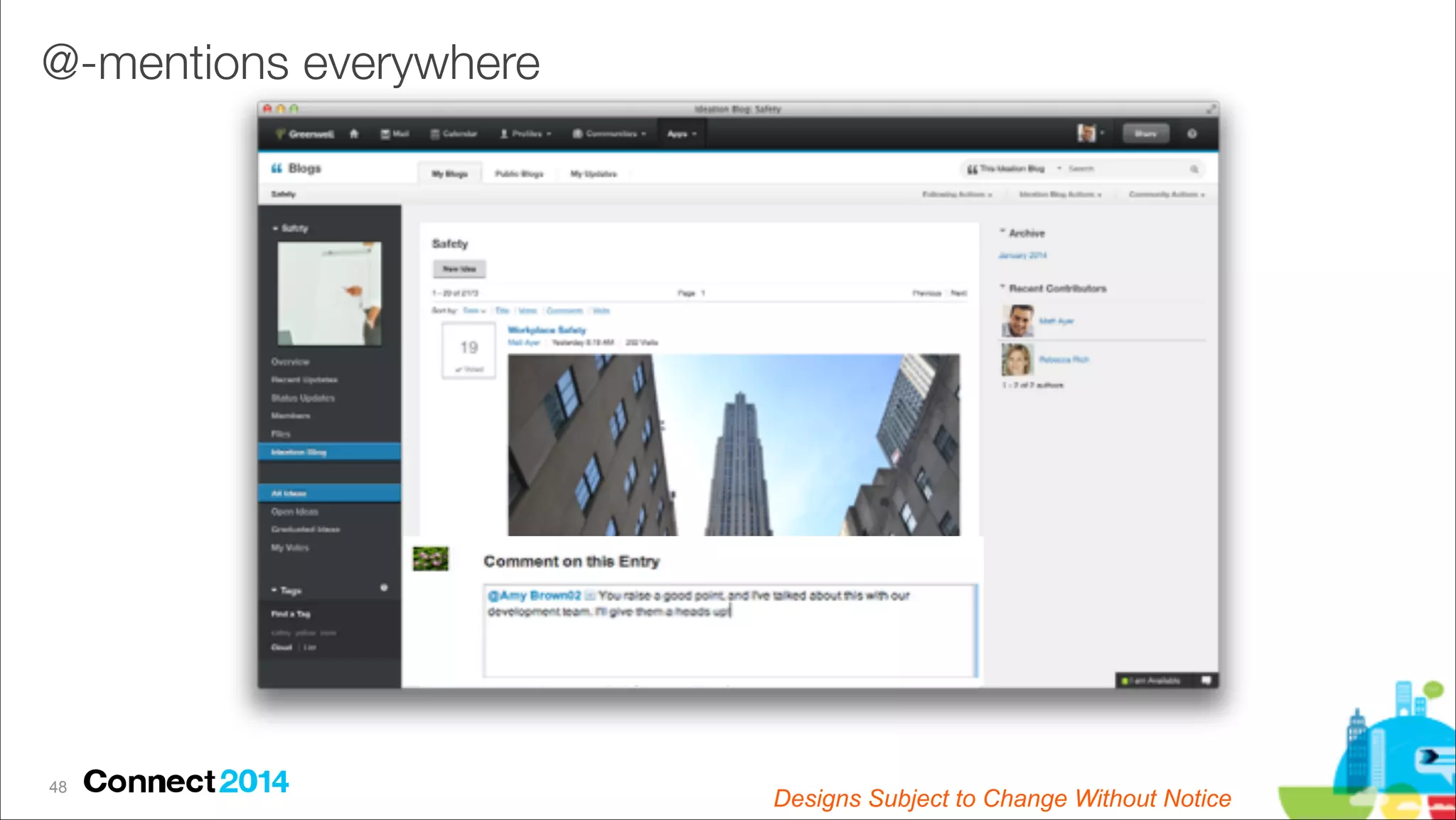This screenshot has width=1456, height=820.
Task: Open the Following Actions menu
Action: point(957,194)
